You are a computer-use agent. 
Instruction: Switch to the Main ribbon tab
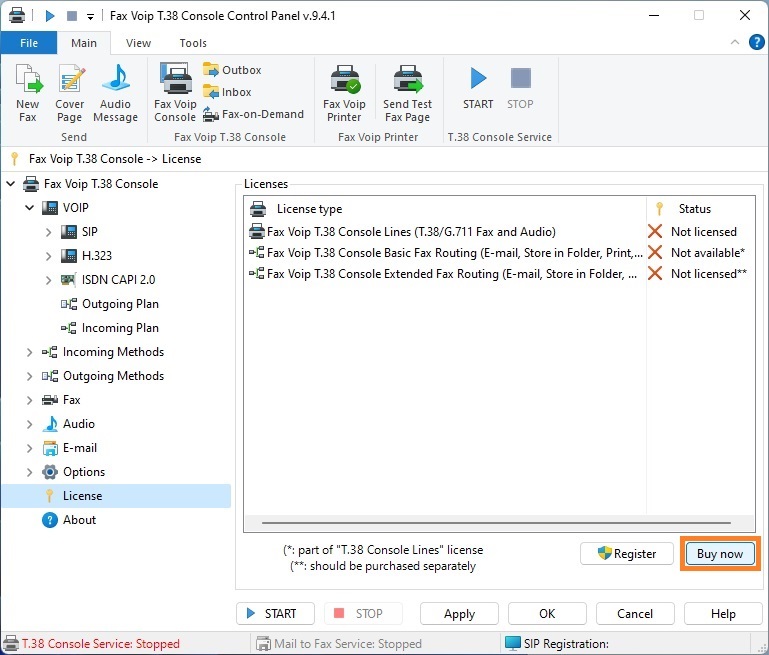pyautogui.click(x=84, y=43)
